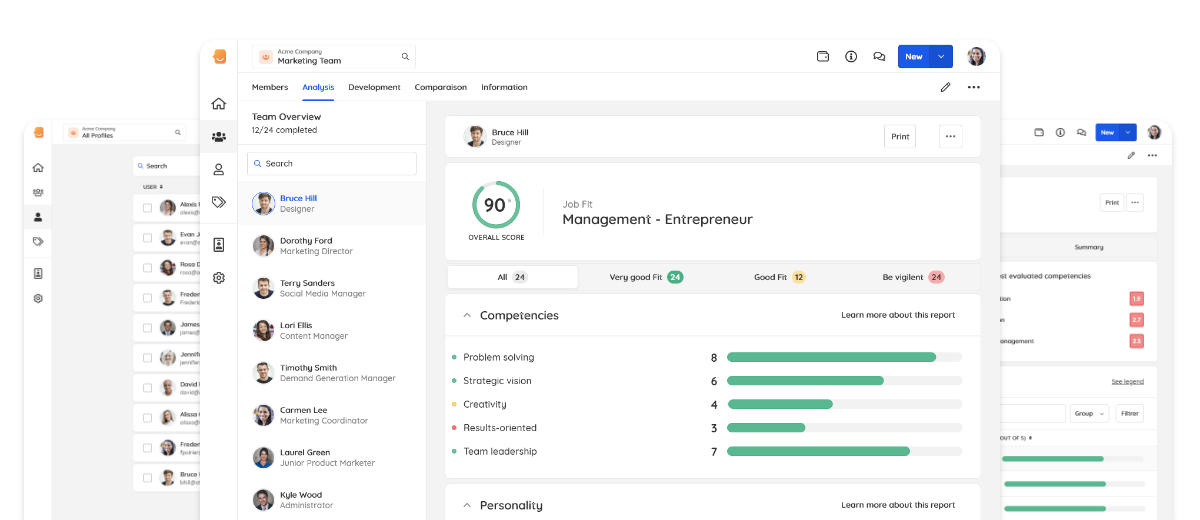The width and height of the screenshot is (1200, 520).
Task: Open the settings gear in main sidebar
Action: 218,278
